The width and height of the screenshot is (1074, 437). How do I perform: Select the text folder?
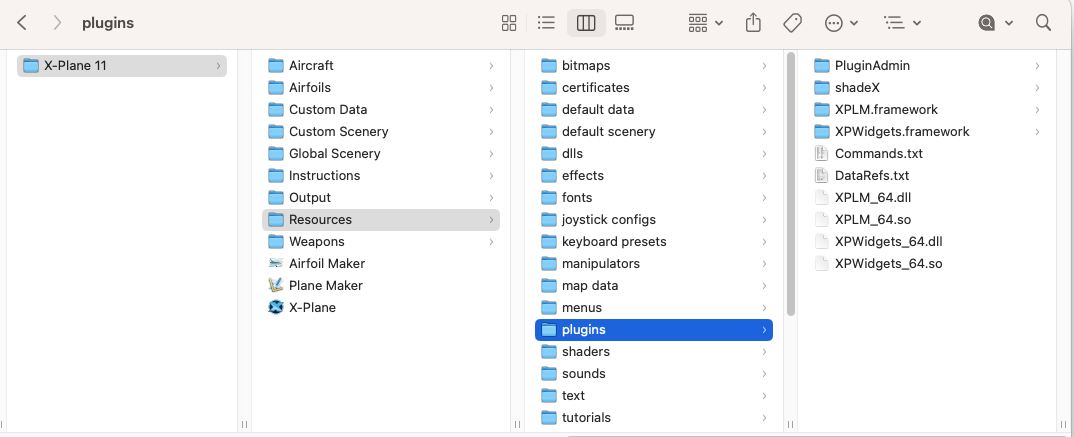click(x=654, y=395)
